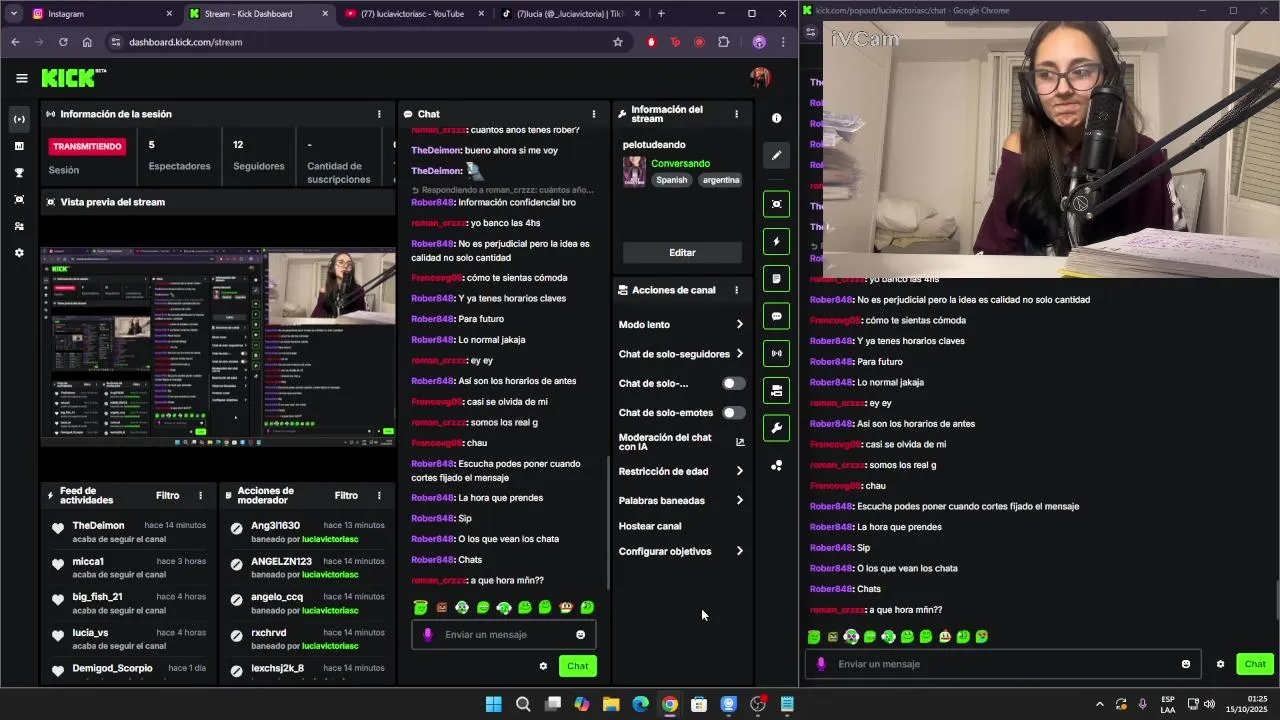Image resolution: width=1280 pixels, height=720 pixels.
Task: Open Moderación del chat con IA
Action: pos(681,442)
